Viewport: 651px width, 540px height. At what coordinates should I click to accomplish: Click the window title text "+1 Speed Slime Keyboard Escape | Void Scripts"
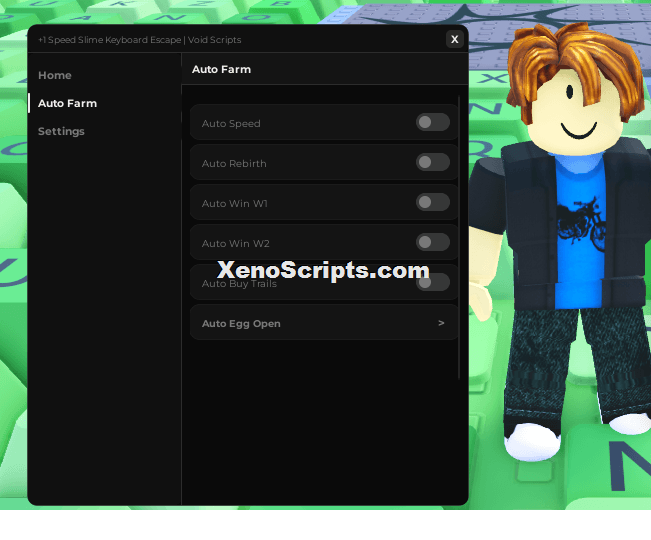140,40
